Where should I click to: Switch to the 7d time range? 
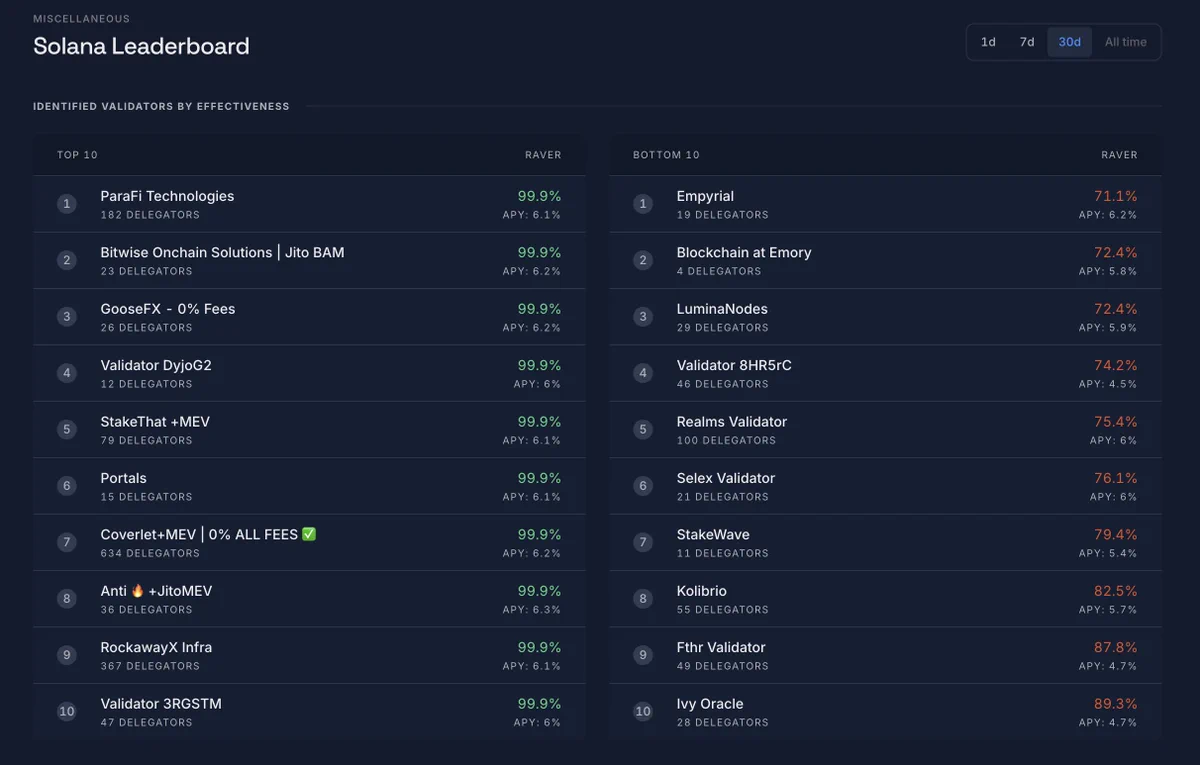[x=1027, y=42]
